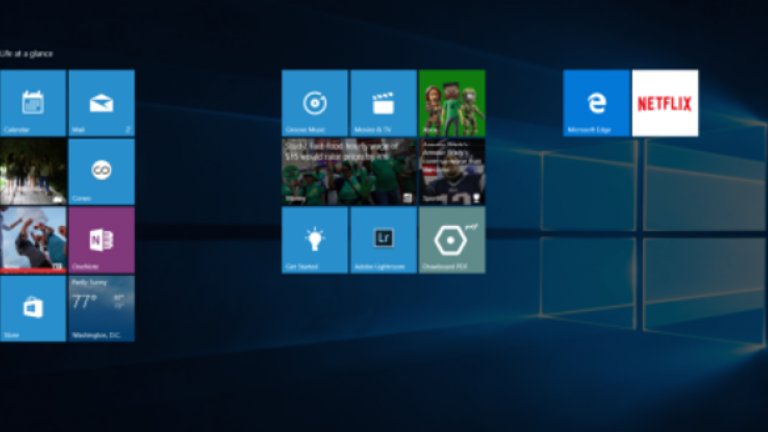
Task: Open the Netflix tile
Action: pyautogui.click(x=665, y=102)
